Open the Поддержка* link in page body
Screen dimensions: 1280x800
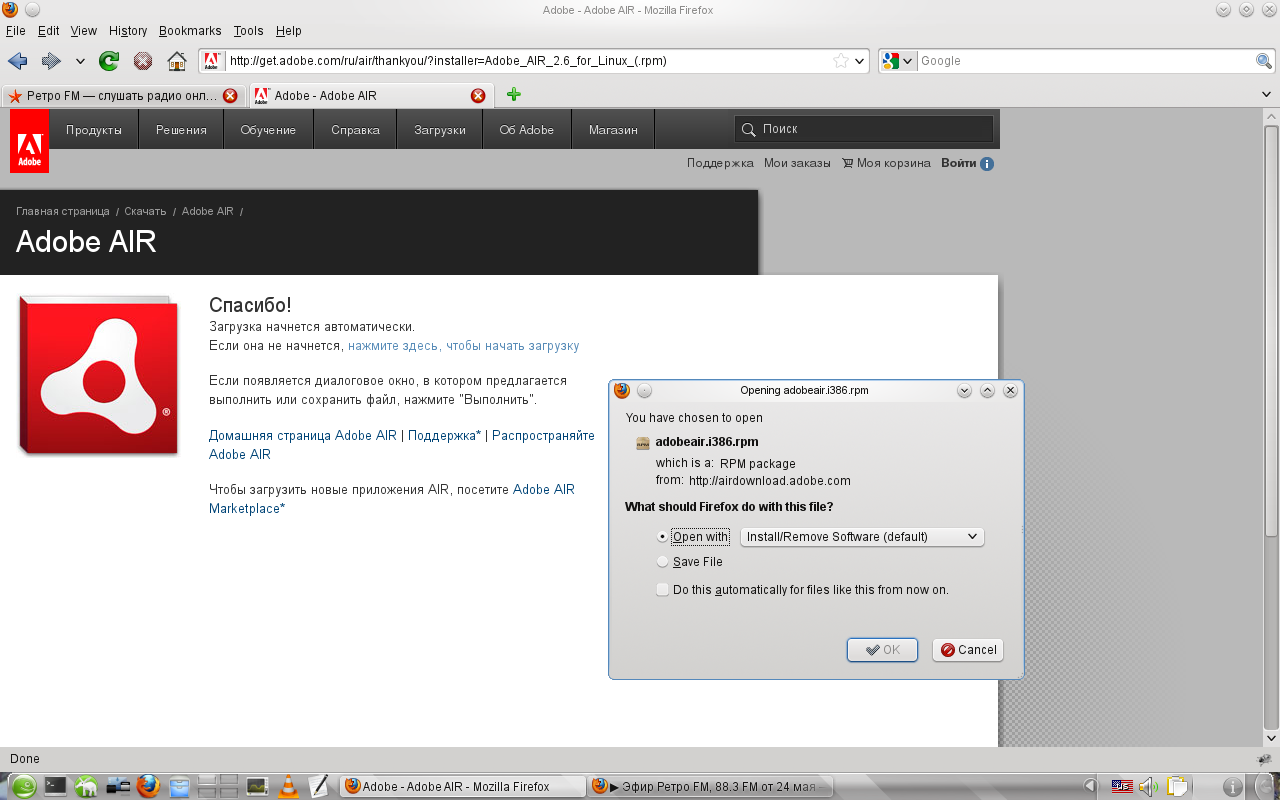445,436
